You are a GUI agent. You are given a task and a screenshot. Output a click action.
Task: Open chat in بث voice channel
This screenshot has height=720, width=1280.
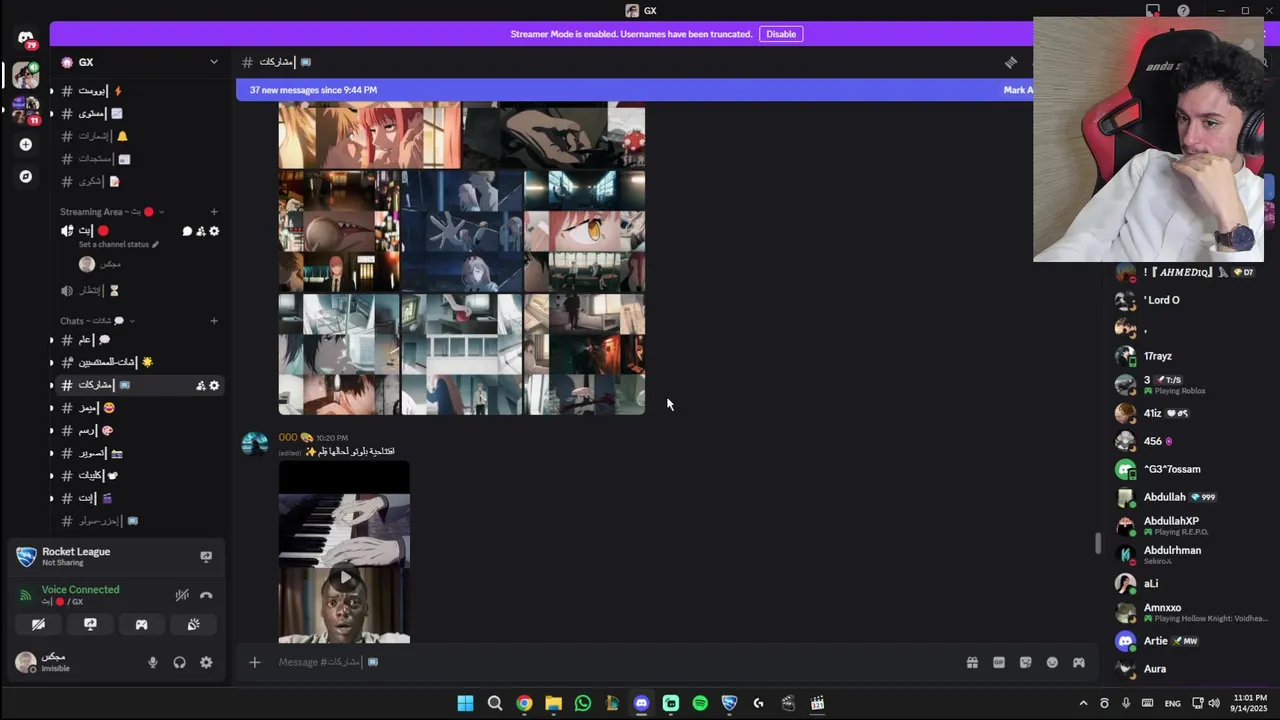coord(187,231)
